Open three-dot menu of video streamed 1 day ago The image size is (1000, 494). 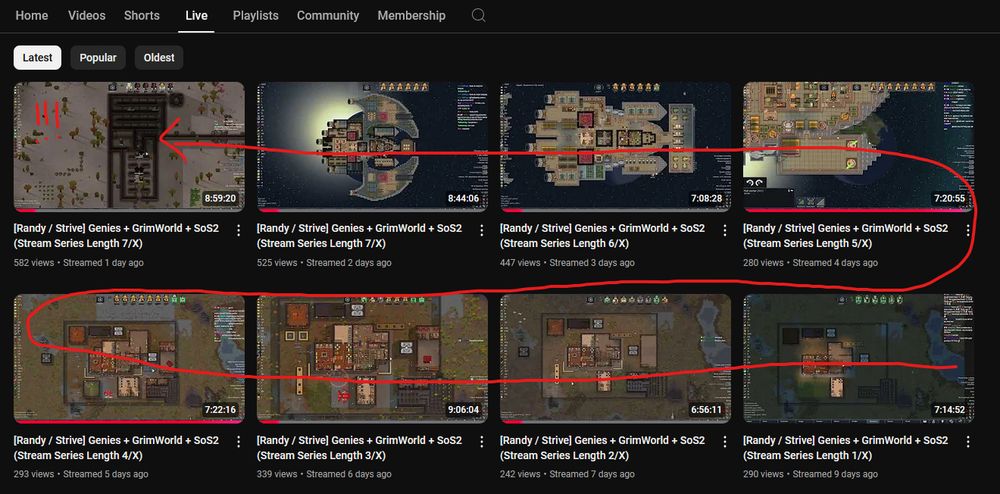(239, 230)
